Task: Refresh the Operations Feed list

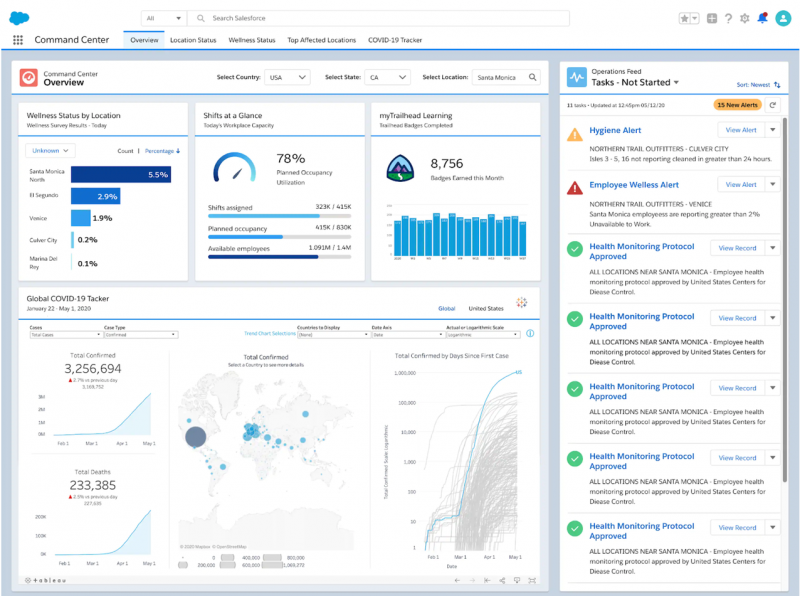Action: click(772, 104)
